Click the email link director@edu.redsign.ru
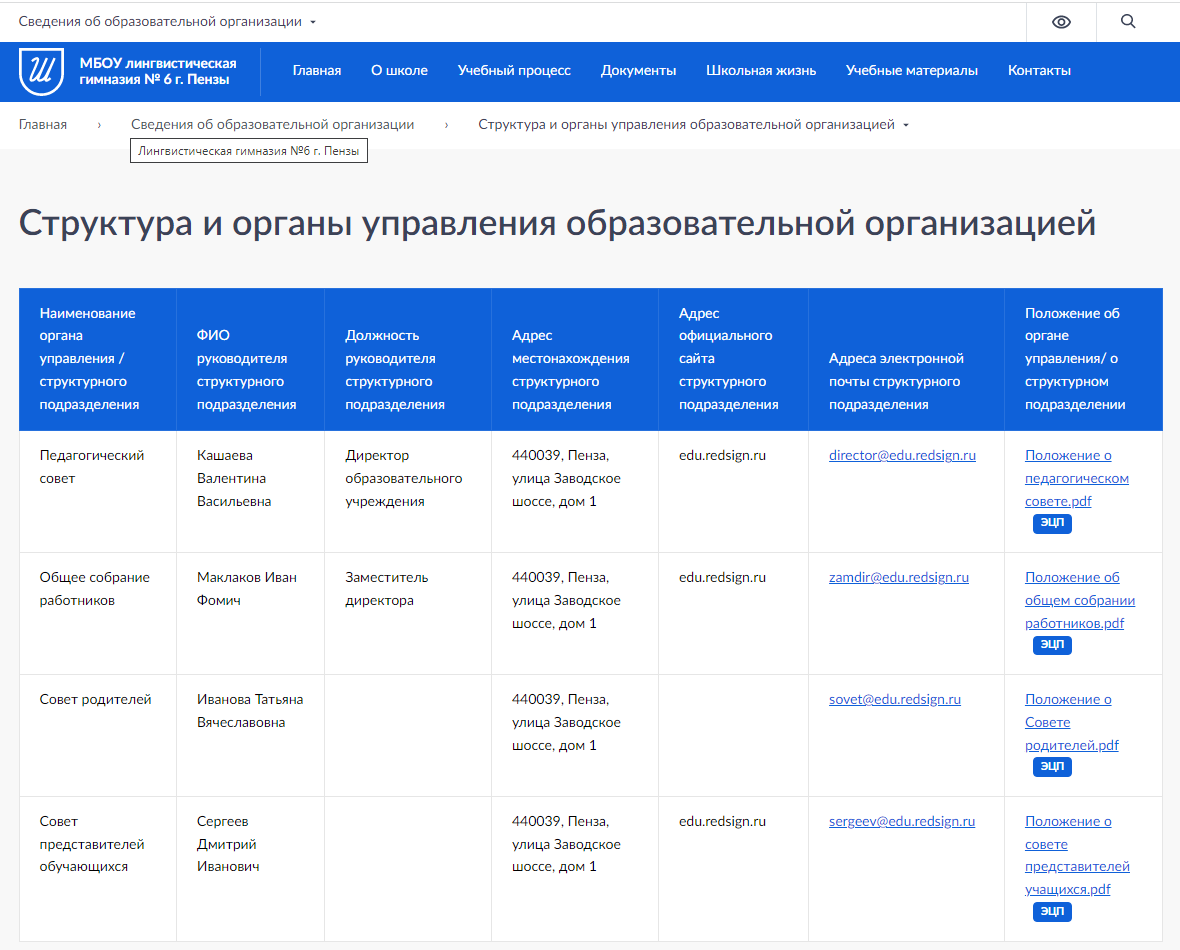This screenshot has height=950, width=1180. [x=901, y=455]
